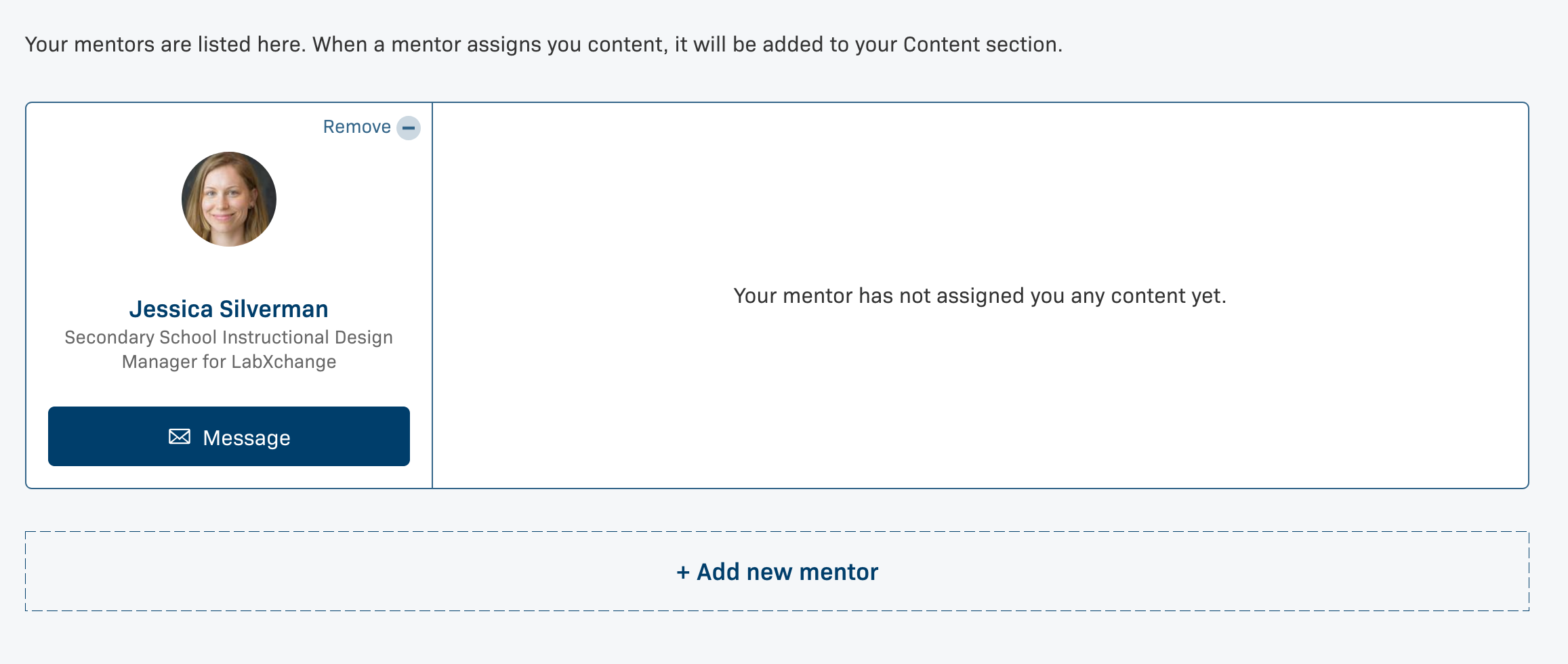The image size is (1568, 664).
Task: Click the Secondary School Instructional Design text
Action: 229,337
